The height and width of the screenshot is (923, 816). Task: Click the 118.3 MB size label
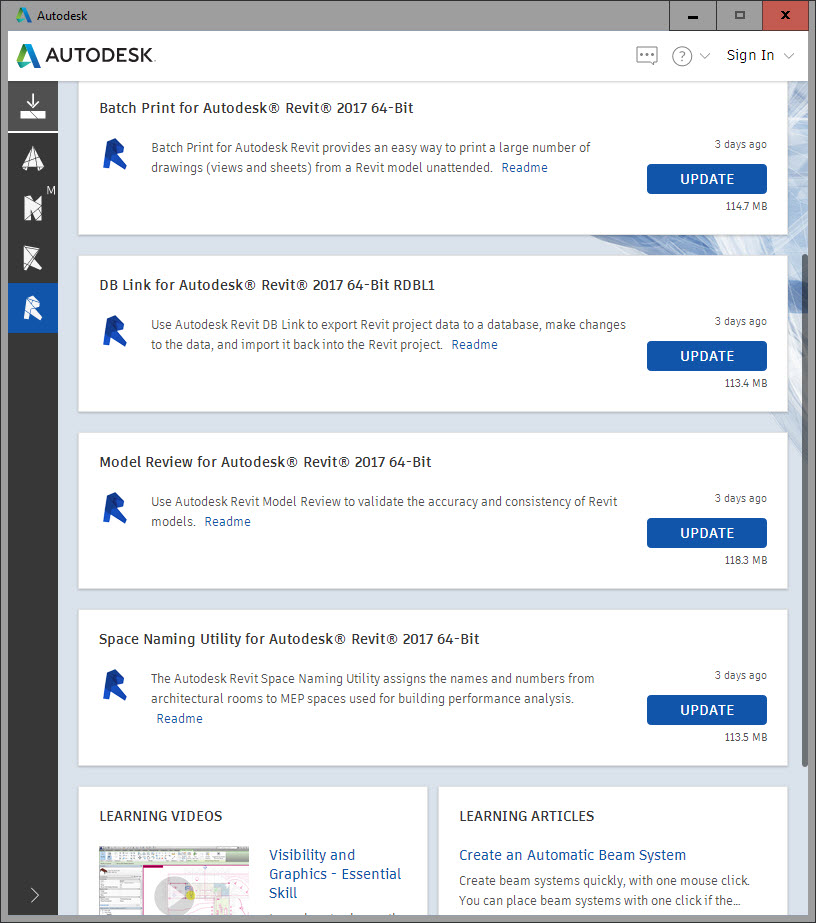746,560
